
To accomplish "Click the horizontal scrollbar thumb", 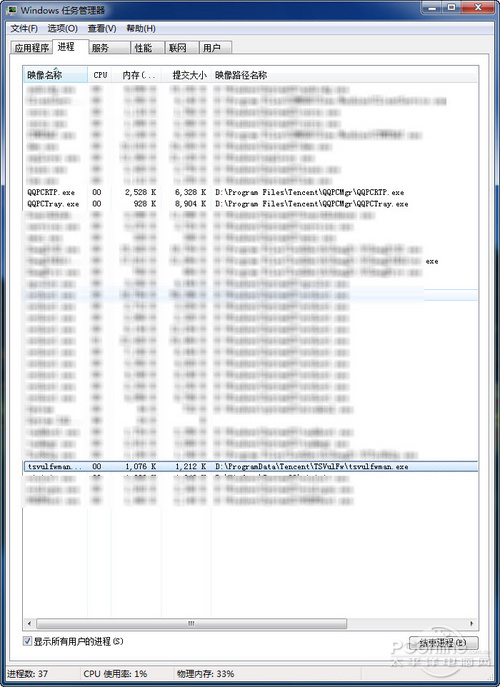I will click(191, 623).
